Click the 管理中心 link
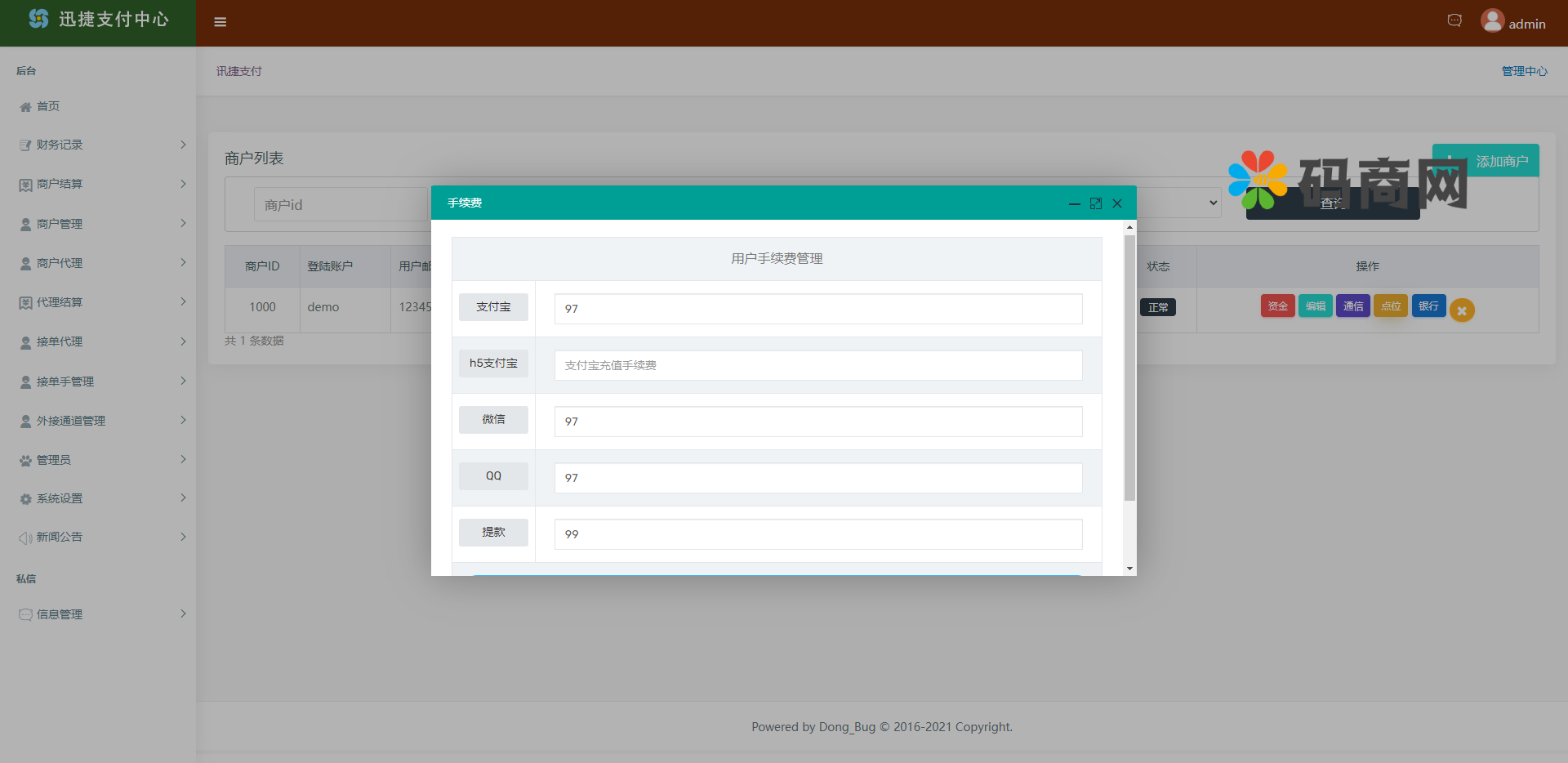The height and width of the screenshot is (763, 1568). [x=1524, y=71]
